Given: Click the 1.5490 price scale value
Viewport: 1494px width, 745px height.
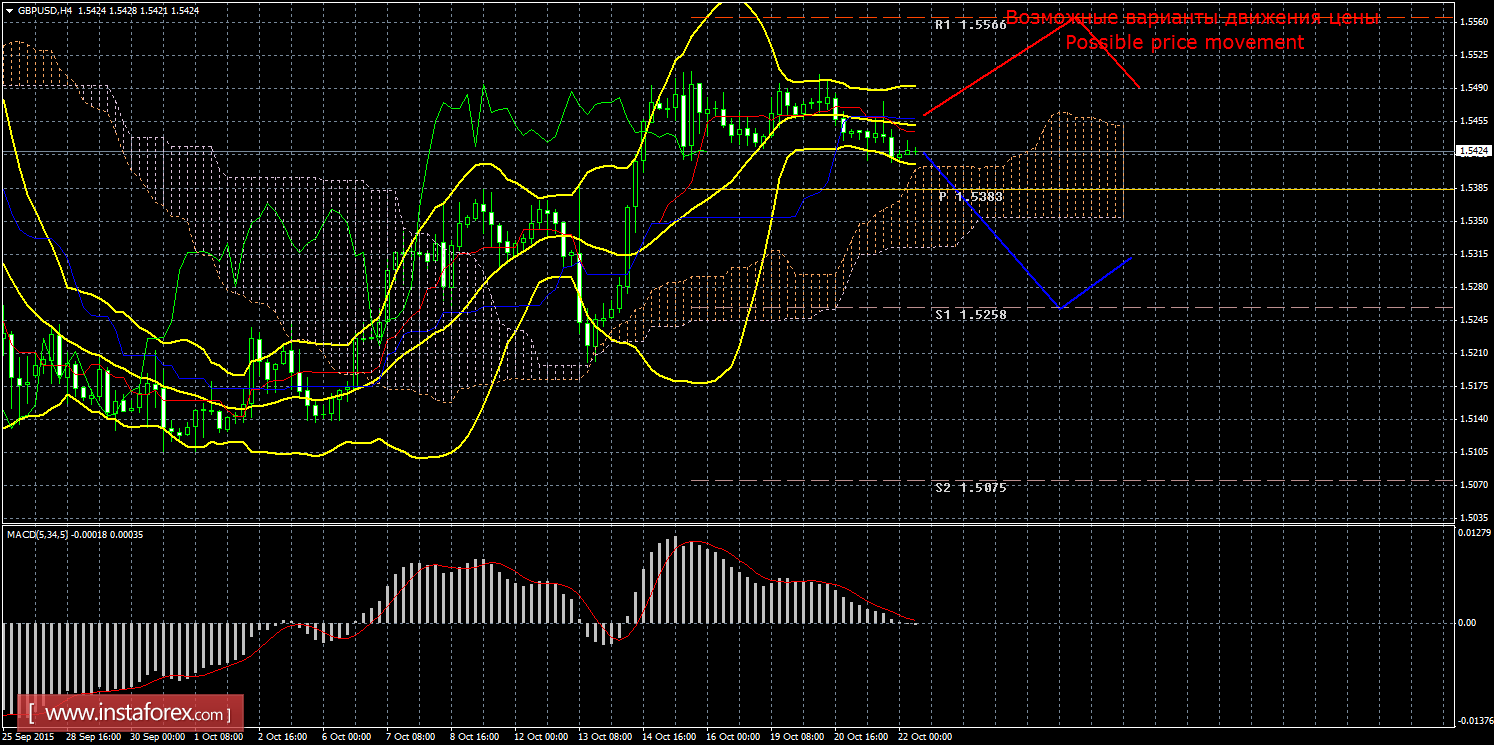Looking at the screenshot, I should point(1472,88).
